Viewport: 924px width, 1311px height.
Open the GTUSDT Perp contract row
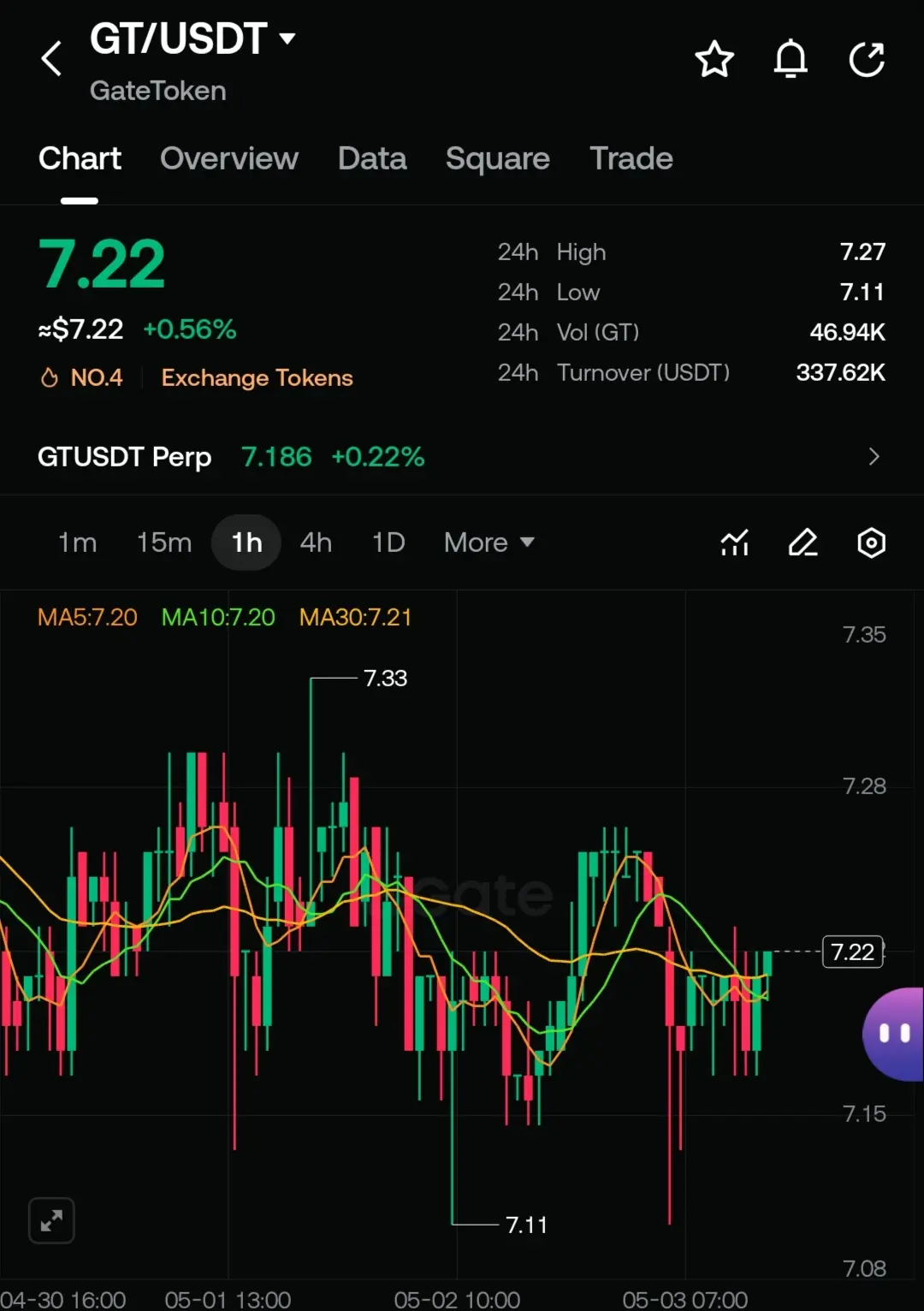tap(462, 456)
